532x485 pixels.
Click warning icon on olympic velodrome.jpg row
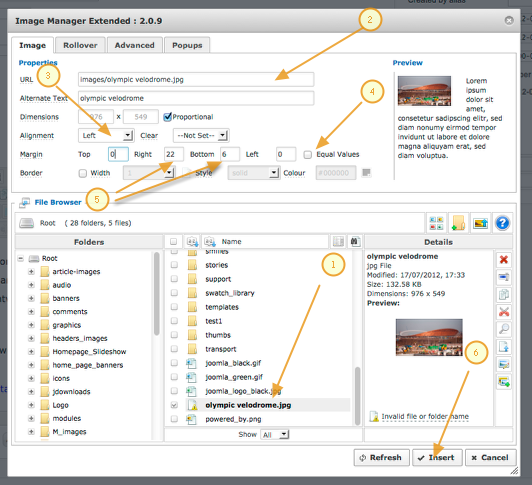[192, 405]
